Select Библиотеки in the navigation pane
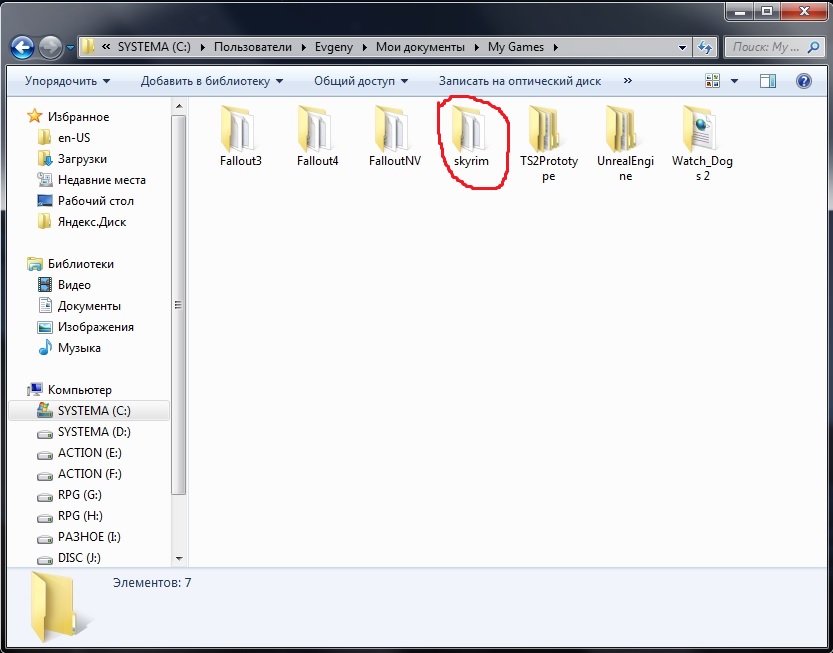Image resolution: width=833 pixels, height=653 pixels. coord(81,264)
